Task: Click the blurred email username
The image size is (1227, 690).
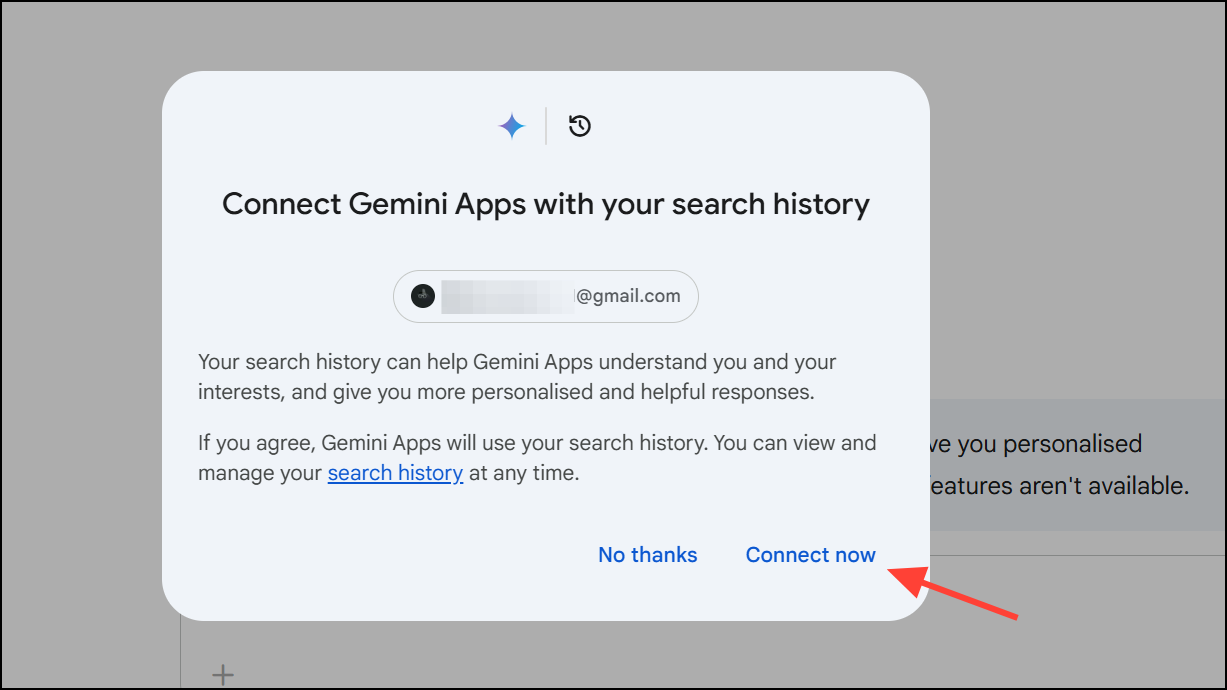Action: (x=508, y=296)
